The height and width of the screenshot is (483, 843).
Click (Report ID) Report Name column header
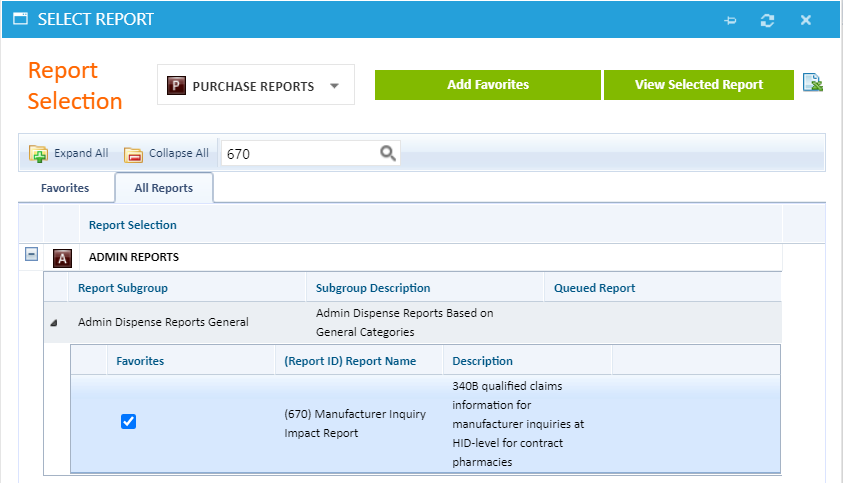tap(350, 361)
